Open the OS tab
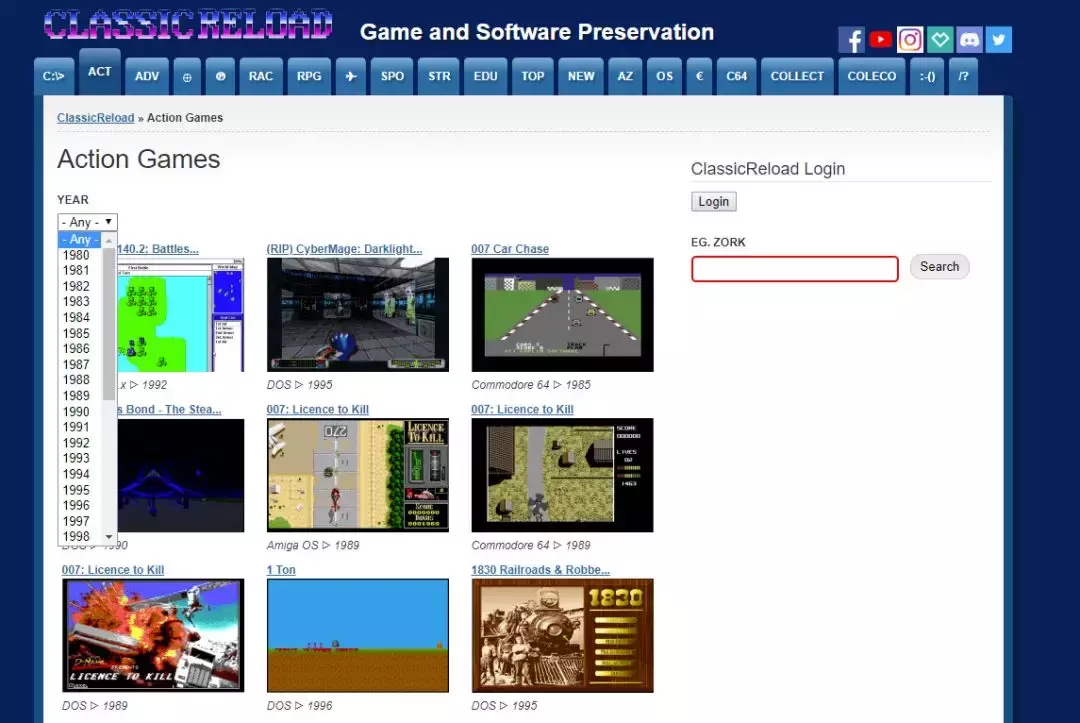This screenshot has width=1080, height=723. tap(664, 76)
